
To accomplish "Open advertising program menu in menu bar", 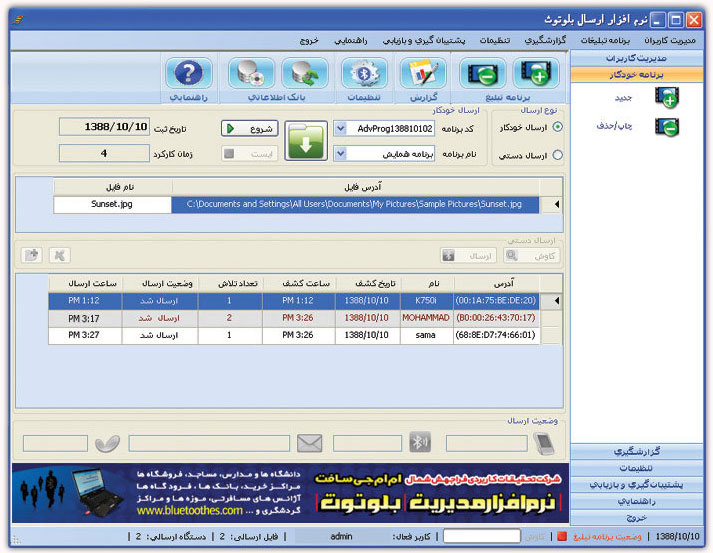I will (605, 40).
